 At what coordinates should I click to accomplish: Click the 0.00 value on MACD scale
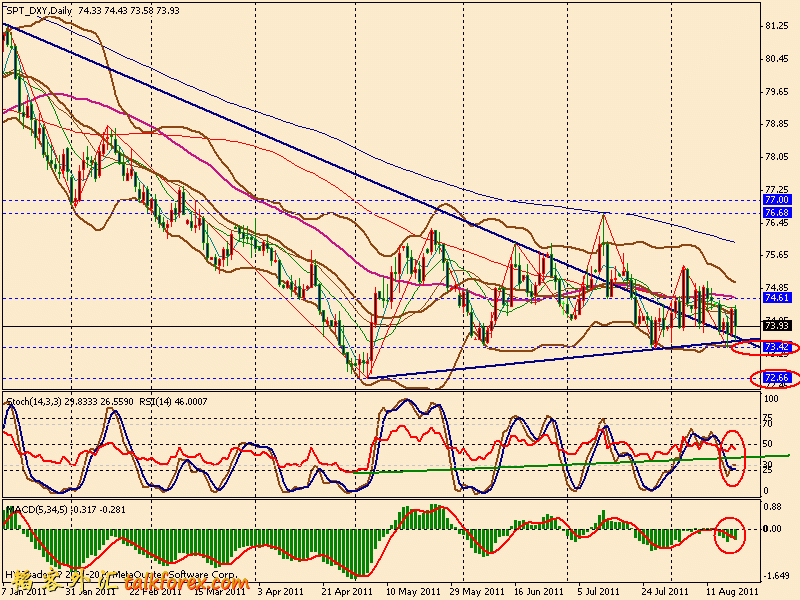point(773,529)
